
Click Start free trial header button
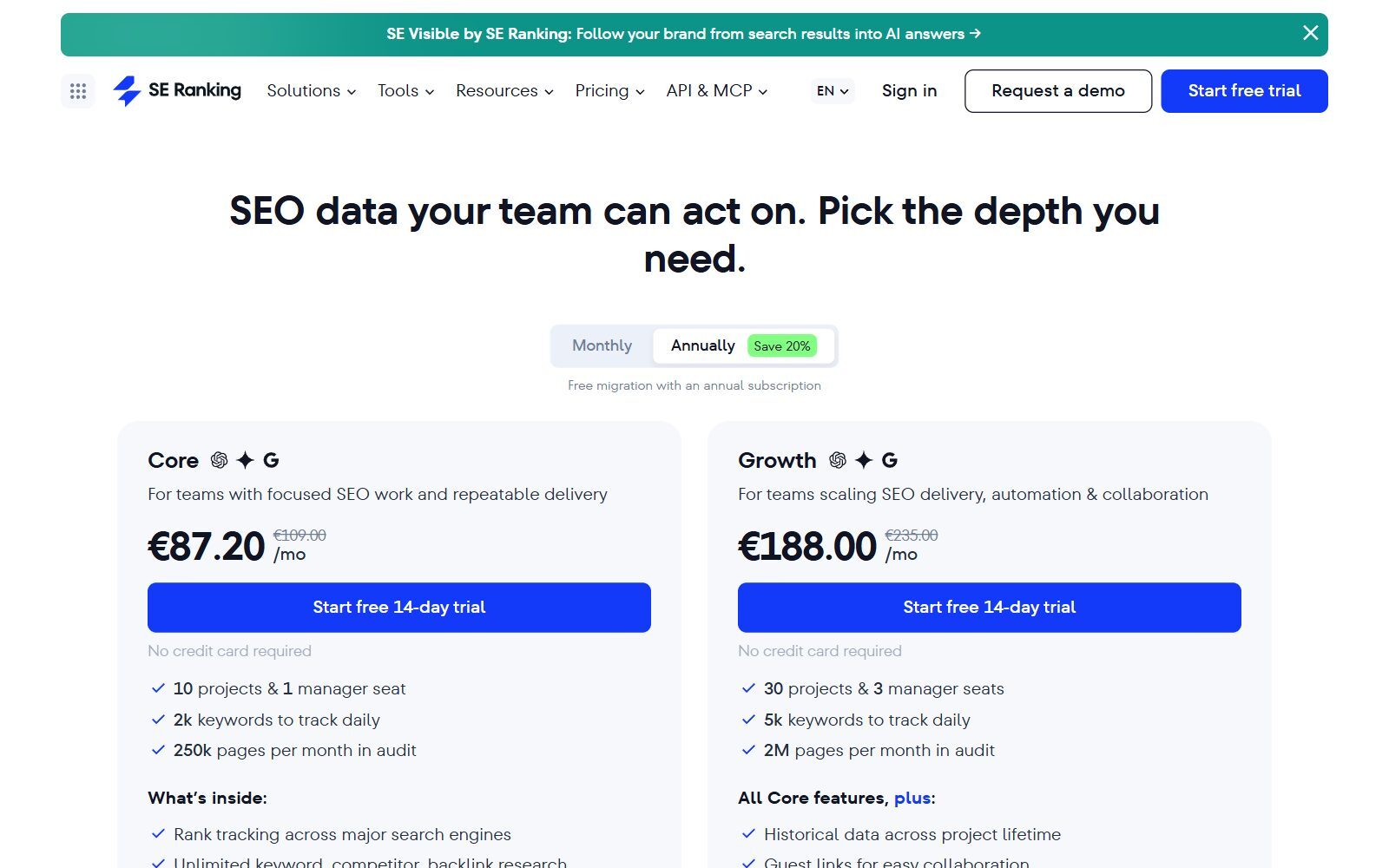point(1244,91)
